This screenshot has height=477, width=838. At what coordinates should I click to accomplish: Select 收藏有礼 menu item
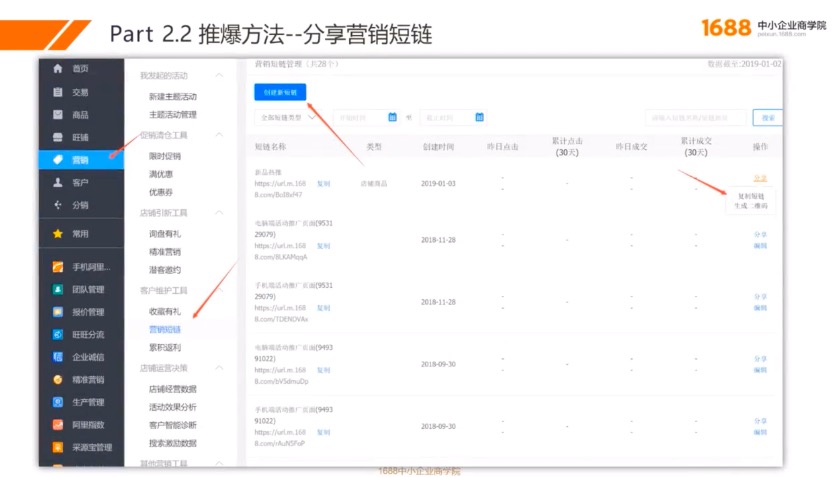(x=165, y=311)
